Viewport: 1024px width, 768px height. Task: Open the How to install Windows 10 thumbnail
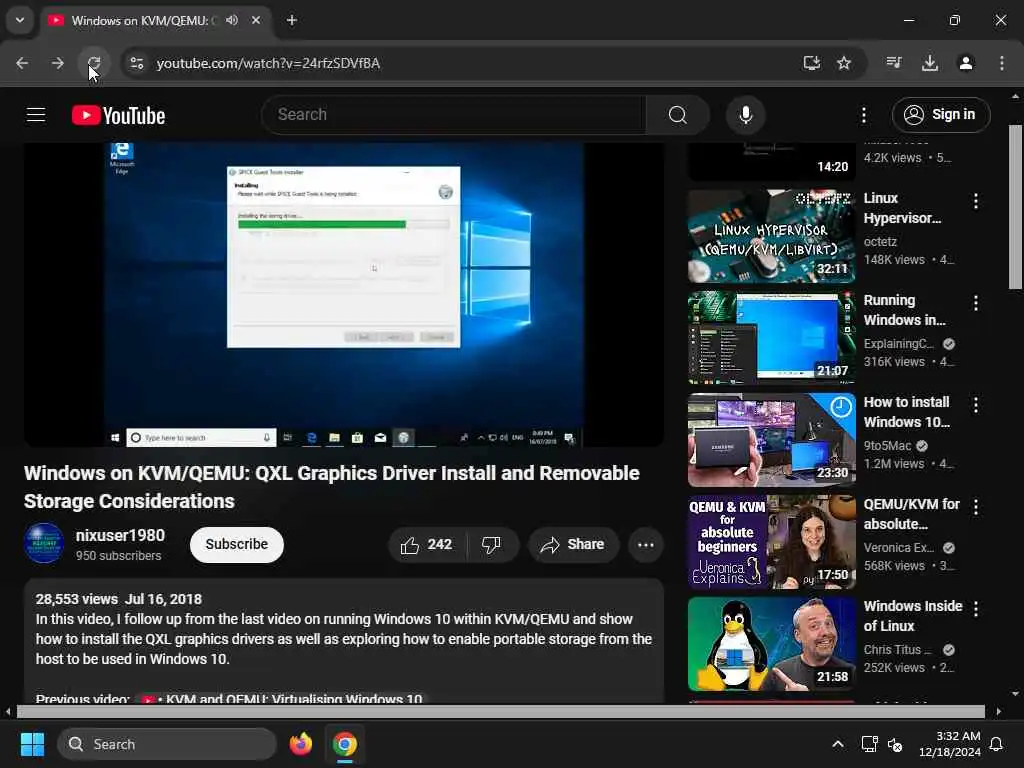coord(771,440)
